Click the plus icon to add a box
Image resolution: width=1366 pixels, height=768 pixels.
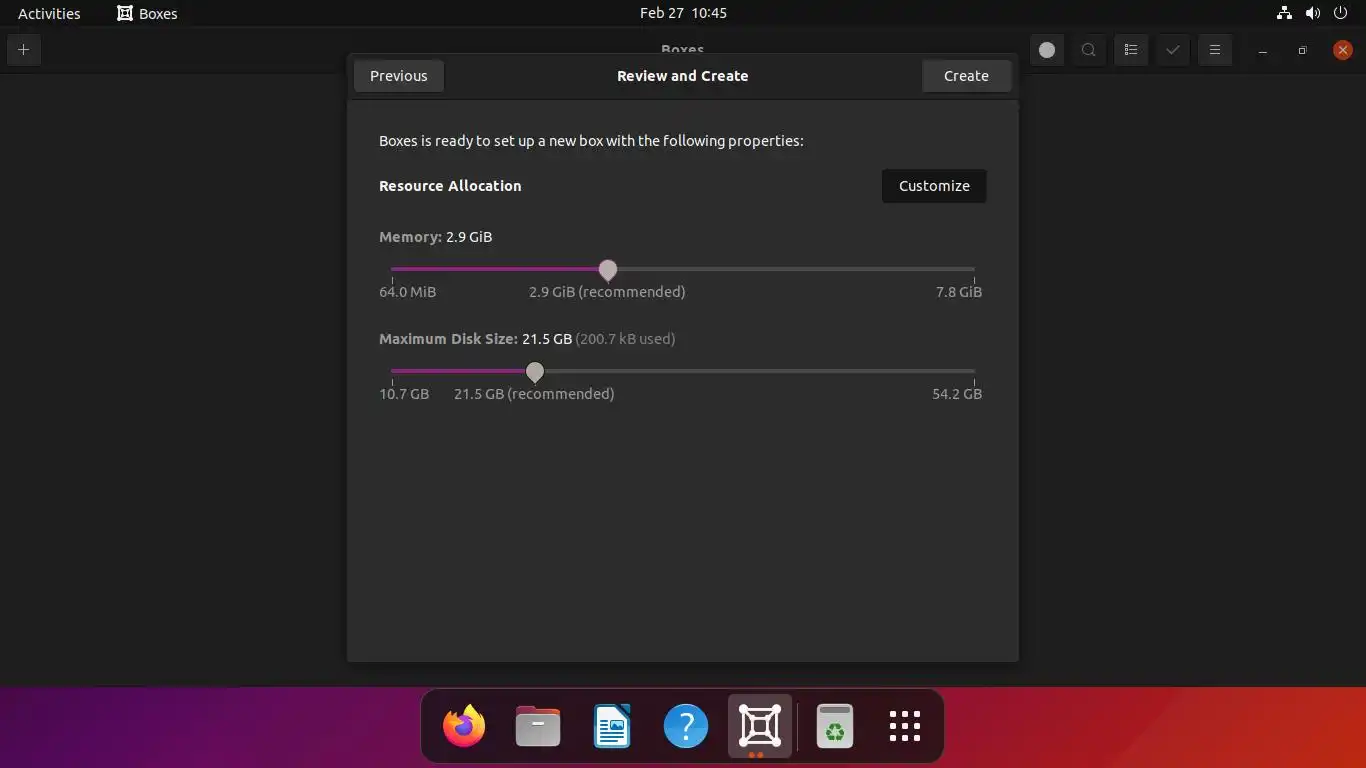pyautogui.click(x=23, y=50)
